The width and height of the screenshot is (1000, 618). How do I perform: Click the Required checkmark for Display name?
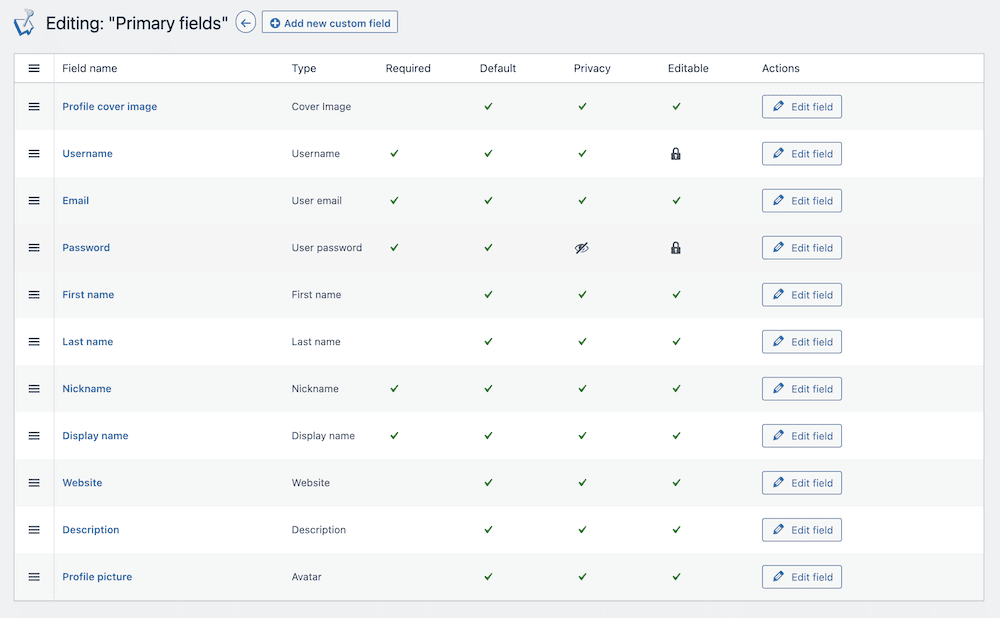coord(394,436)
